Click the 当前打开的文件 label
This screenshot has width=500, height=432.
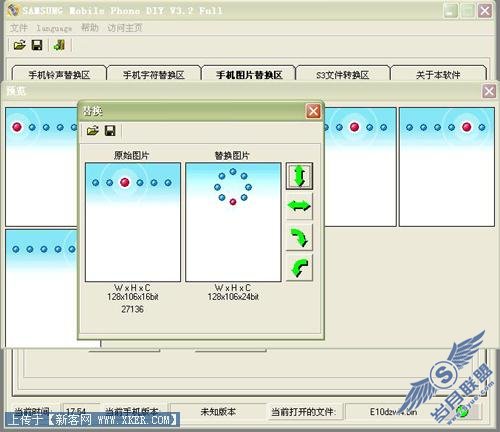point(303,412)
